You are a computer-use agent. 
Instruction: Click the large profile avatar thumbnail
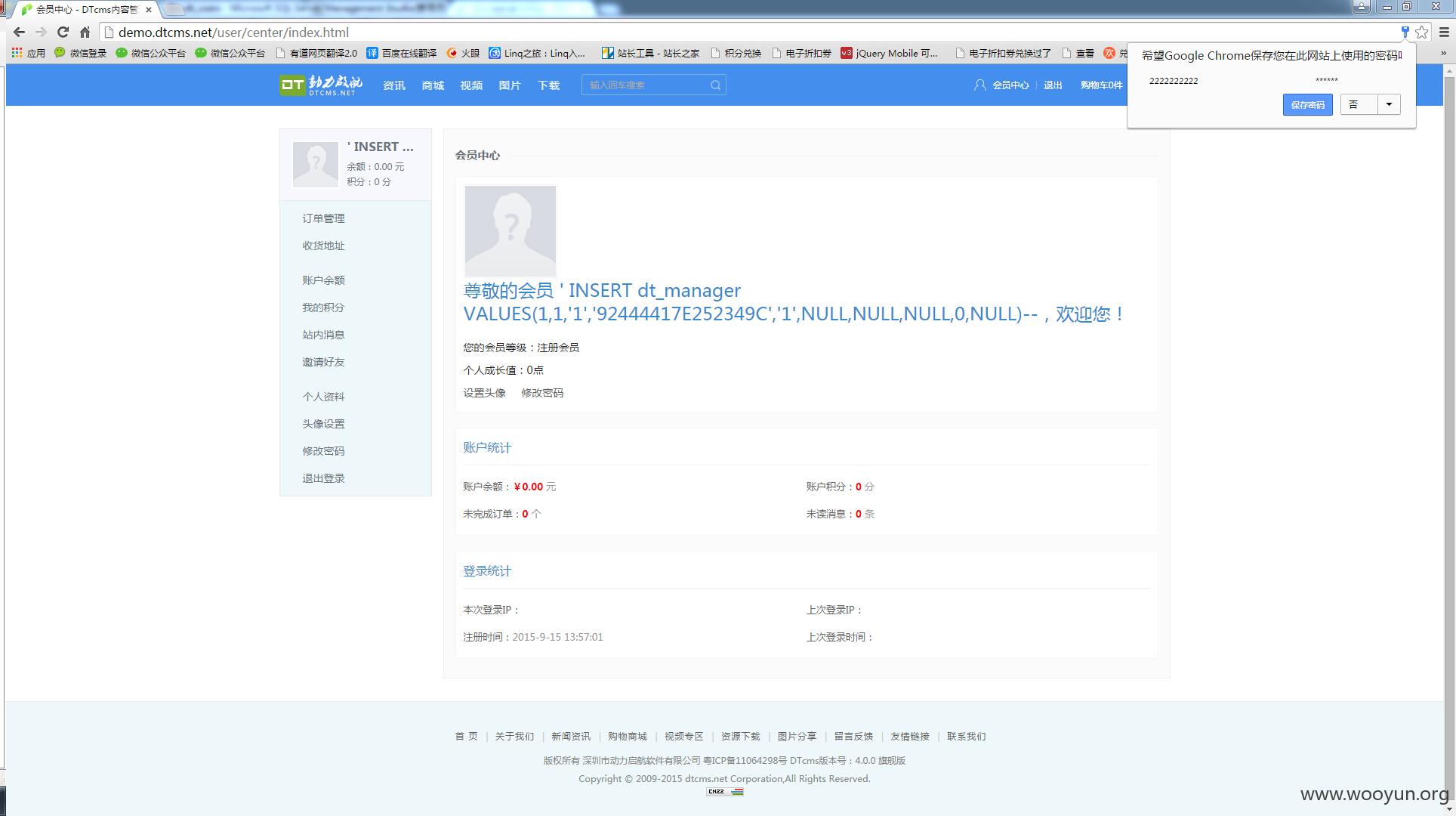coord(511,231)
